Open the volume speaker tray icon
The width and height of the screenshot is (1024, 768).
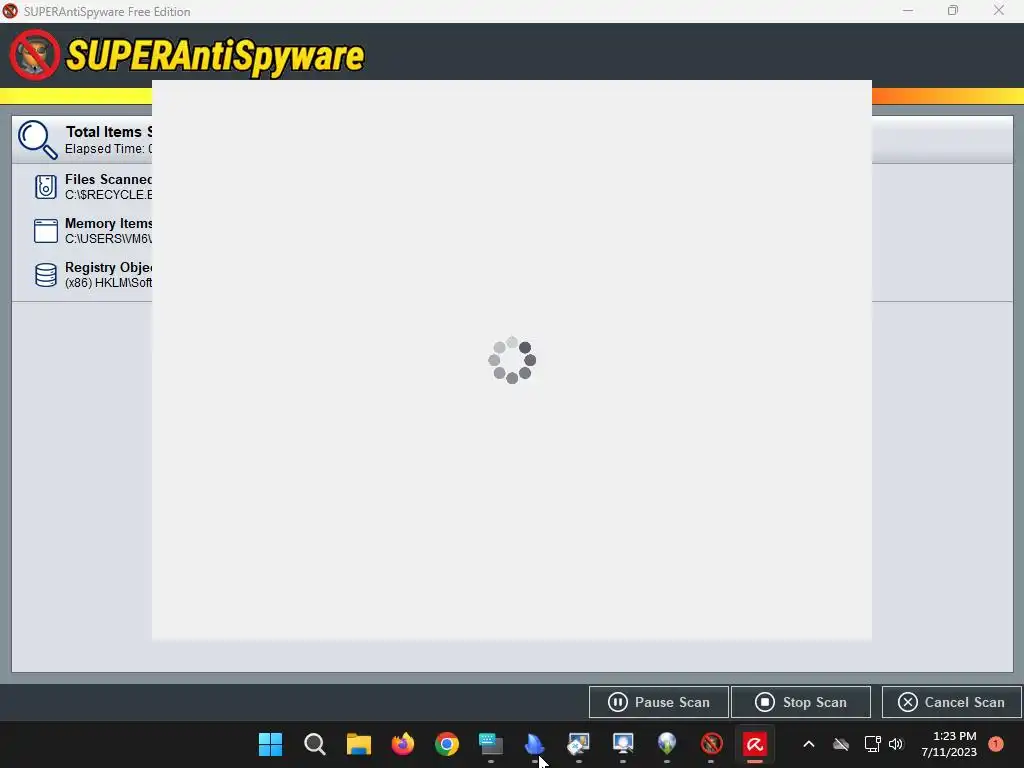(896, 744)
